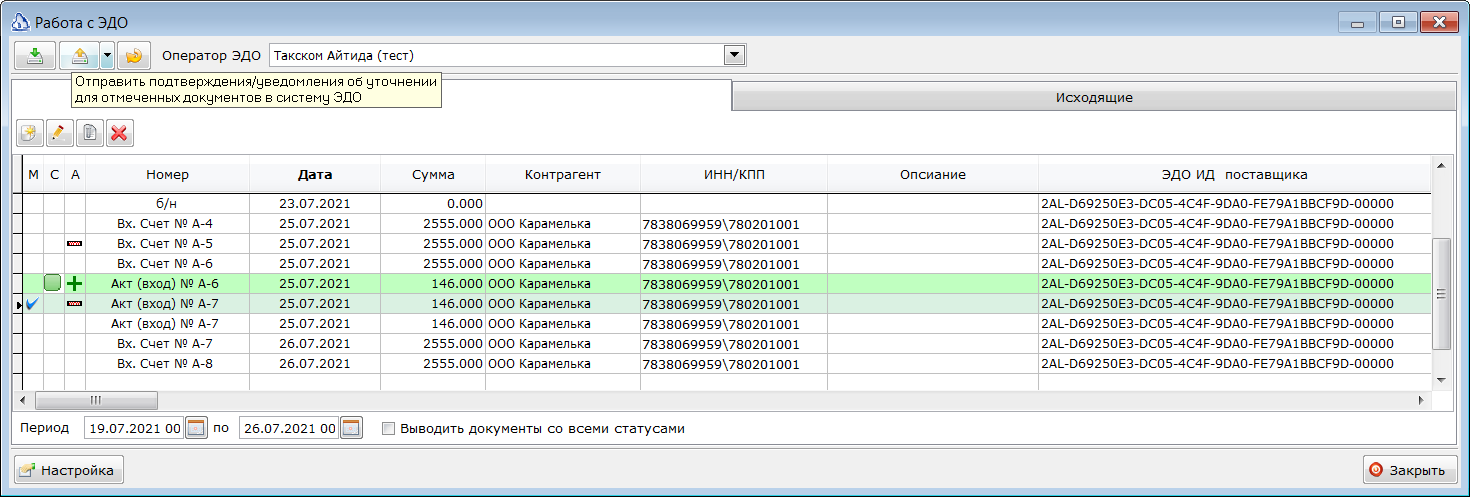Sort by the Номер column header
Viewport: 1470px width, 497px height.
[x=167, y=174]
